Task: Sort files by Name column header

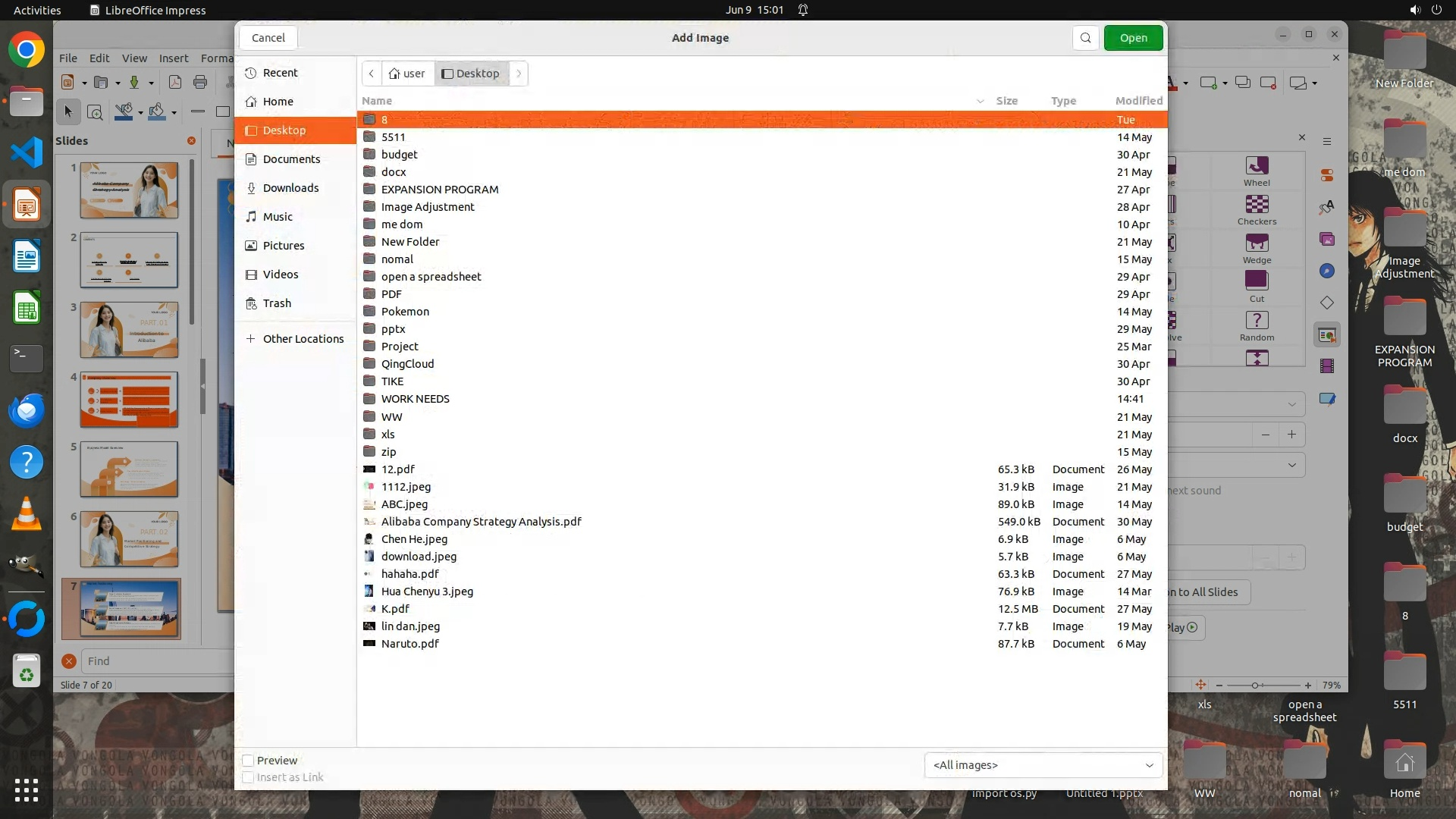Action: pos(377,101)
